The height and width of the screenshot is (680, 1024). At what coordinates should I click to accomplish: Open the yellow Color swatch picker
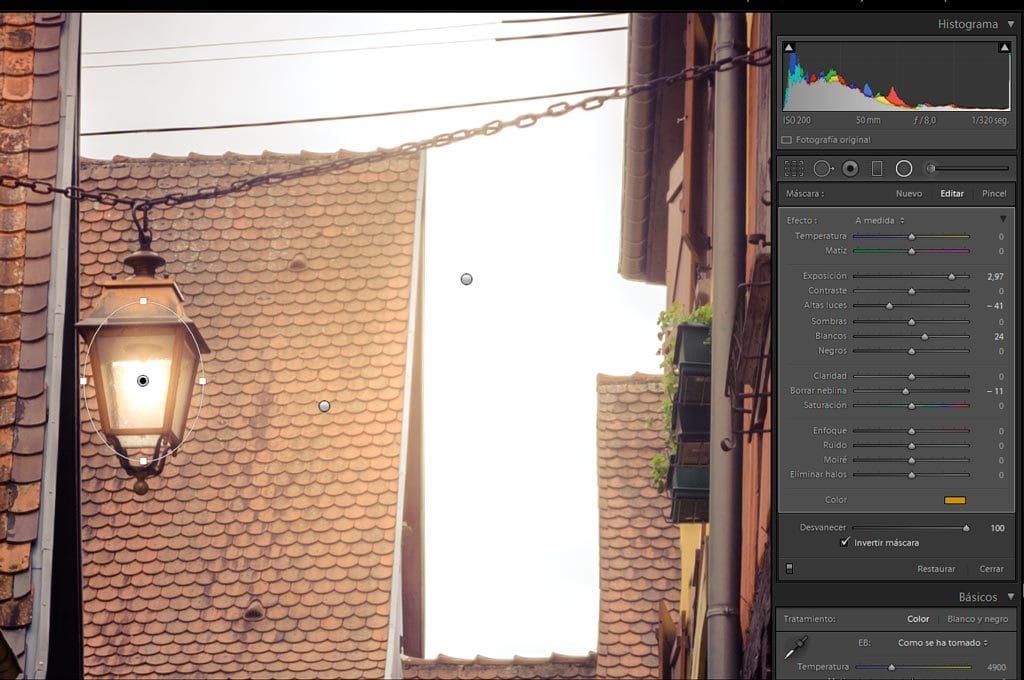(x=955, y=500)
